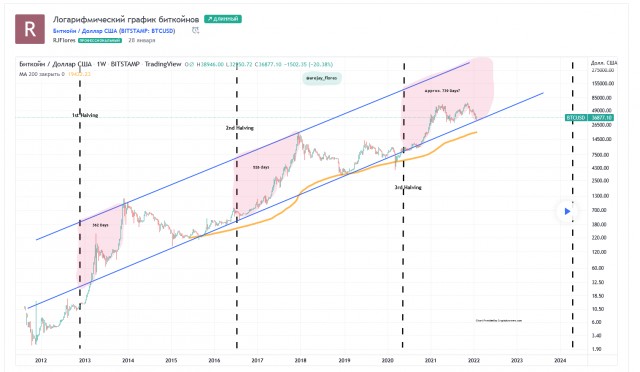Image resolution: width=640 pixels, height=372 pixels.
Task: Click the 2024 mark on the time axis
Action: [x=560, y=360]
